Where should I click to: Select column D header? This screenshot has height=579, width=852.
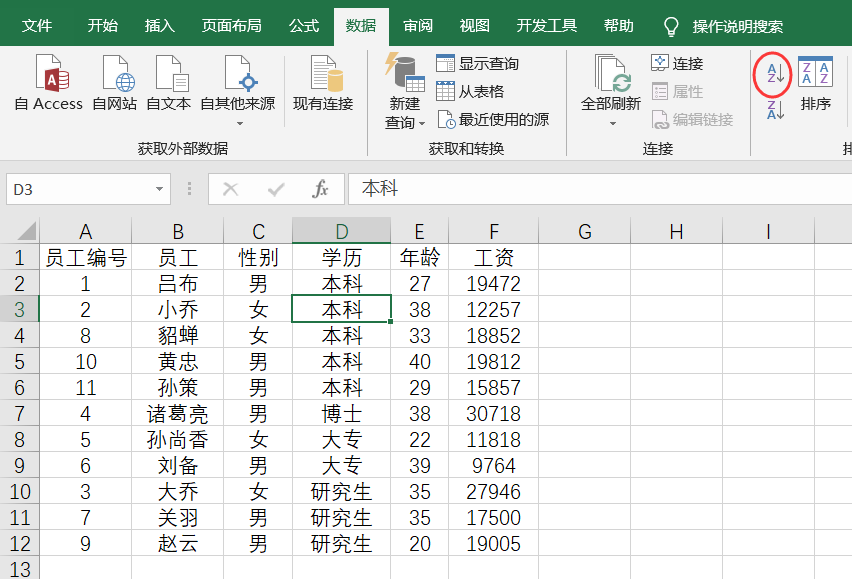coord(341,231)
